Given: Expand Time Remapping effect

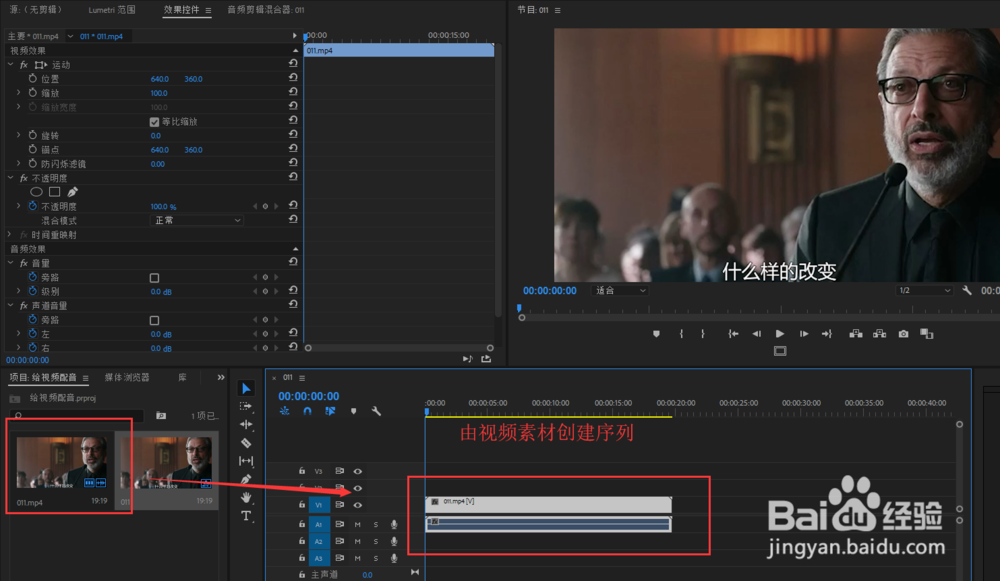Looking at the screenshot, I should (x=9, y=235).
